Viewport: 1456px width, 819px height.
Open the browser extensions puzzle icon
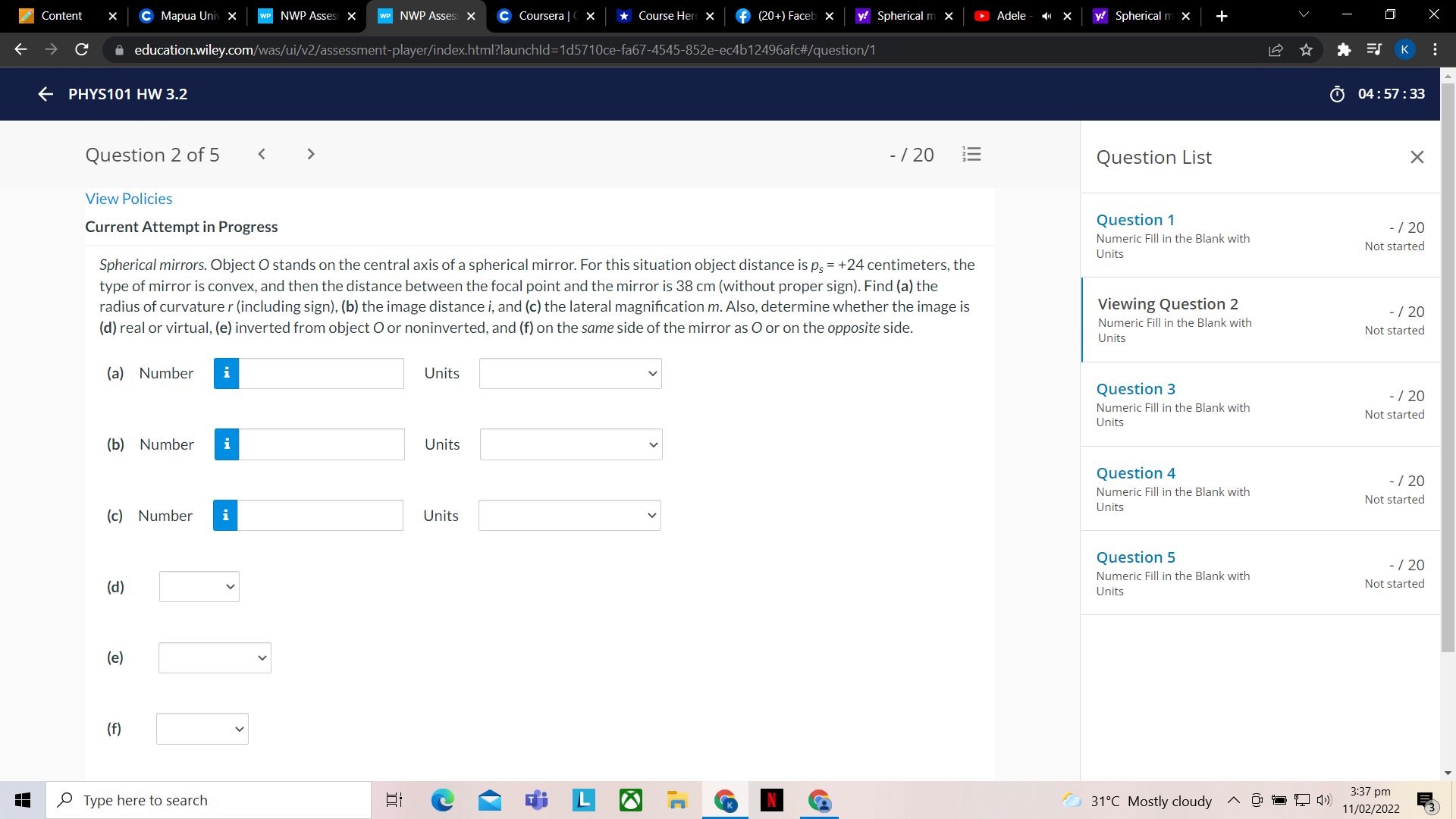click(1345, 49)
